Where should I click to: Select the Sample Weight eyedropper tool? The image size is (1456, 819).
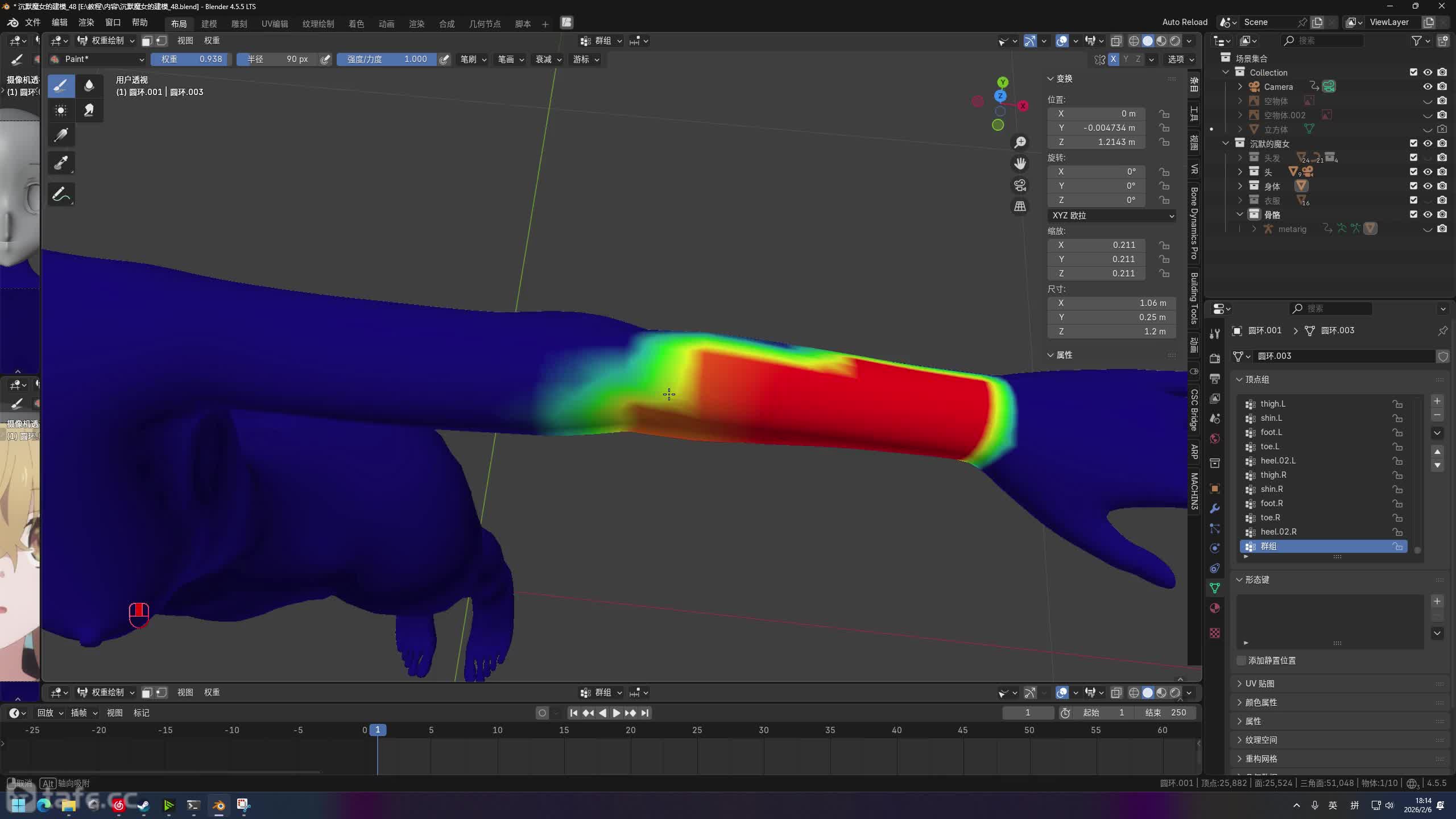pyautogui.click(x=61, y=163)
